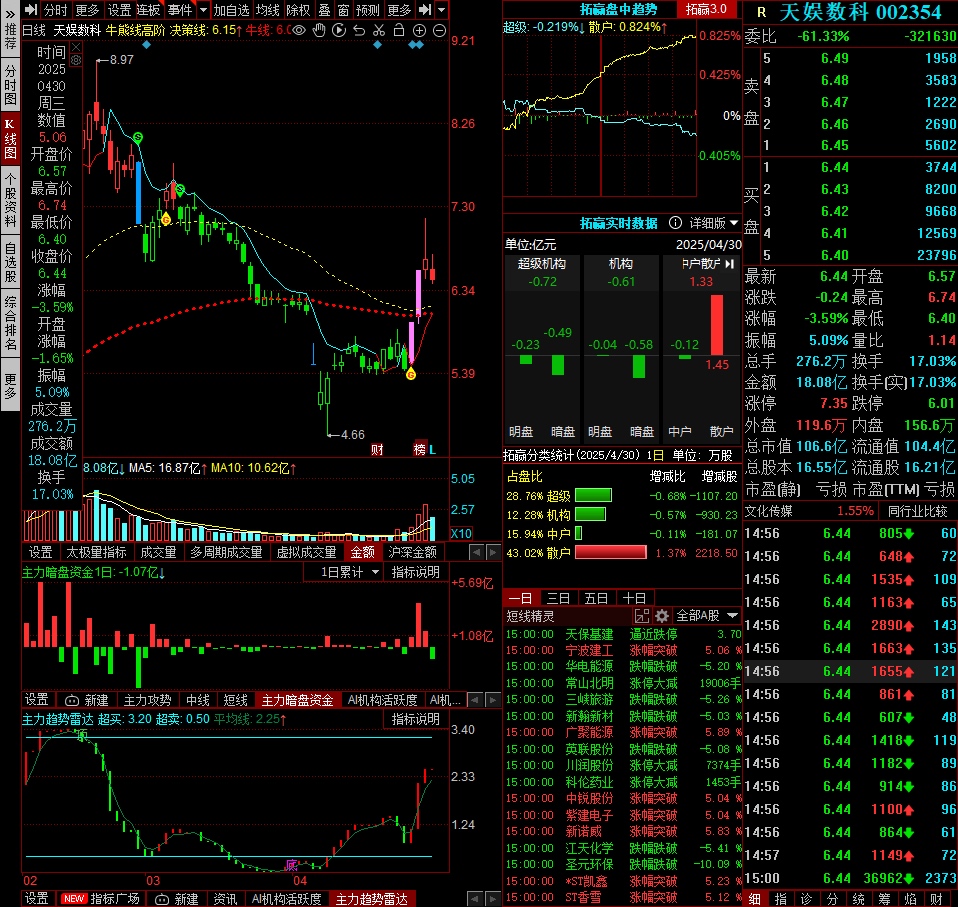Toggle the eye visibility icon in chart toolbar
The image size is (958, 907).
coord(298,30)
